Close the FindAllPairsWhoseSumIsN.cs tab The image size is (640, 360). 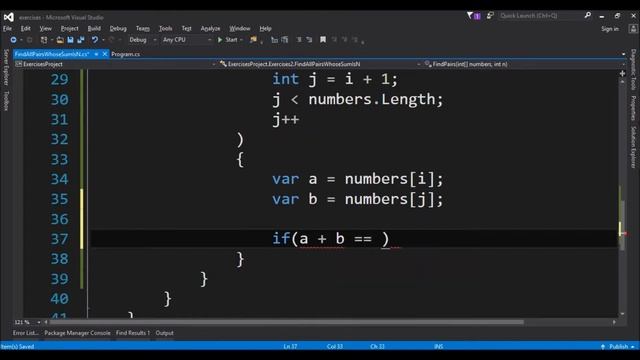pos(105,54)
